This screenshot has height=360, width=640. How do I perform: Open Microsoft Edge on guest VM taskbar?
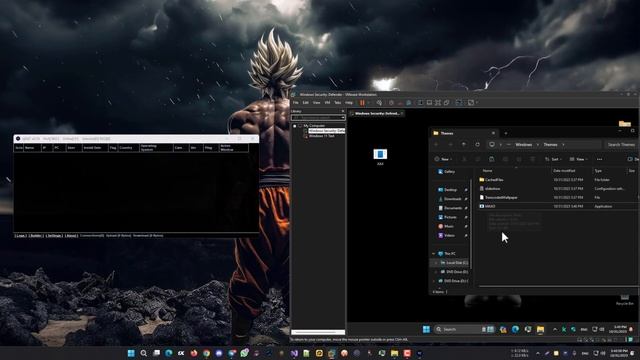click(516, 329)
